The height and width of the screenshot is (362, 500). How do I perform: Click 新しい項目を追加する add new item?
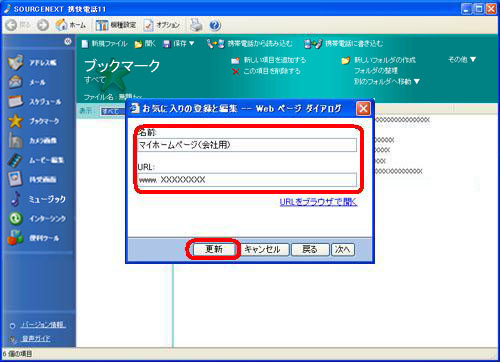coord(269,60)
